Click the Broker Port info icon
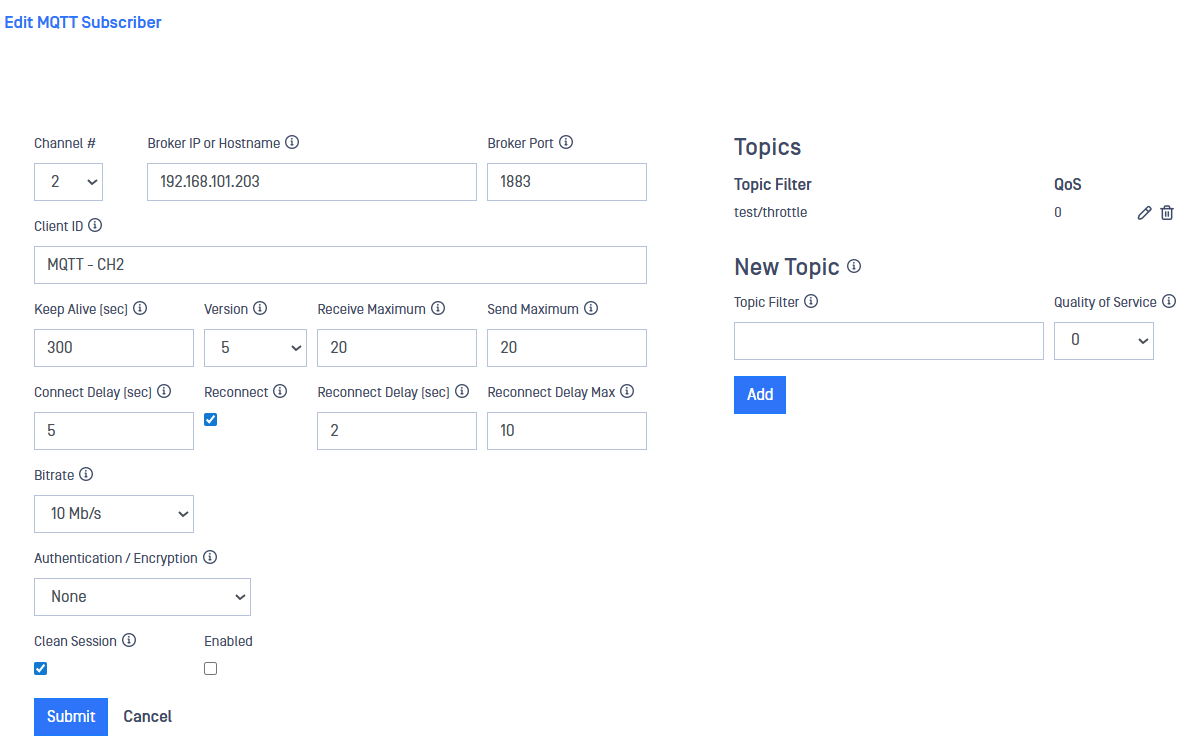The height and width of the screenshot is (749, 1197). (x=566, y=143)
